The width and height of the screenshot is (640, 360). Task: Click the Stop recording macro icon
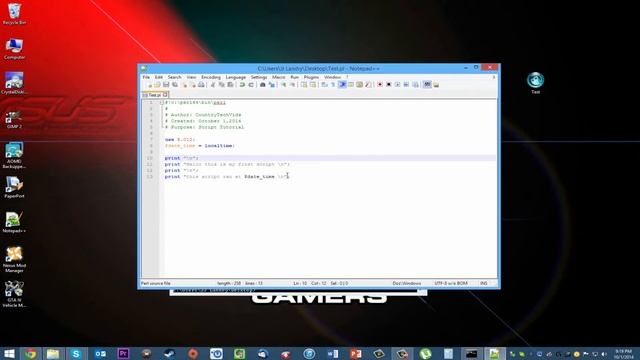[389, 85]
